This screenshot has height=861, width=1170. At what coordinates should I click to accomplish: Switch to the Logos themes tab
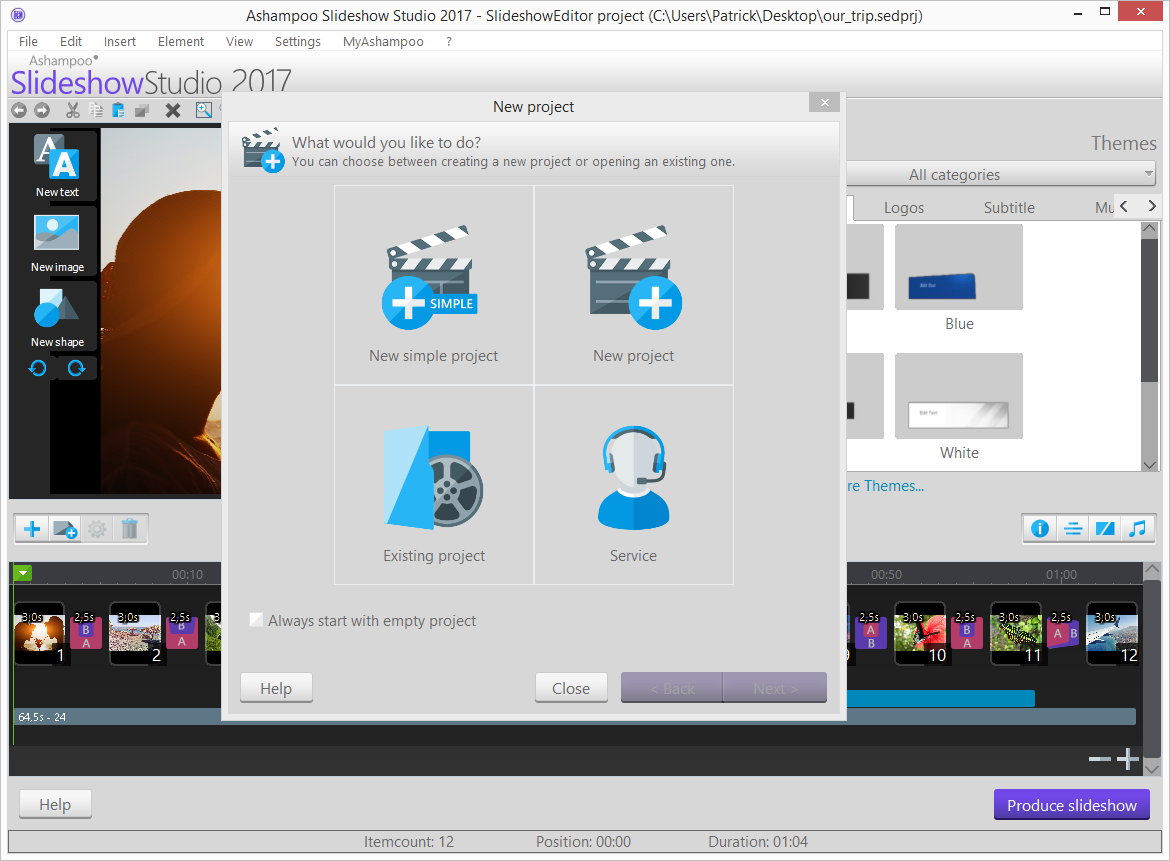[904, 207]
